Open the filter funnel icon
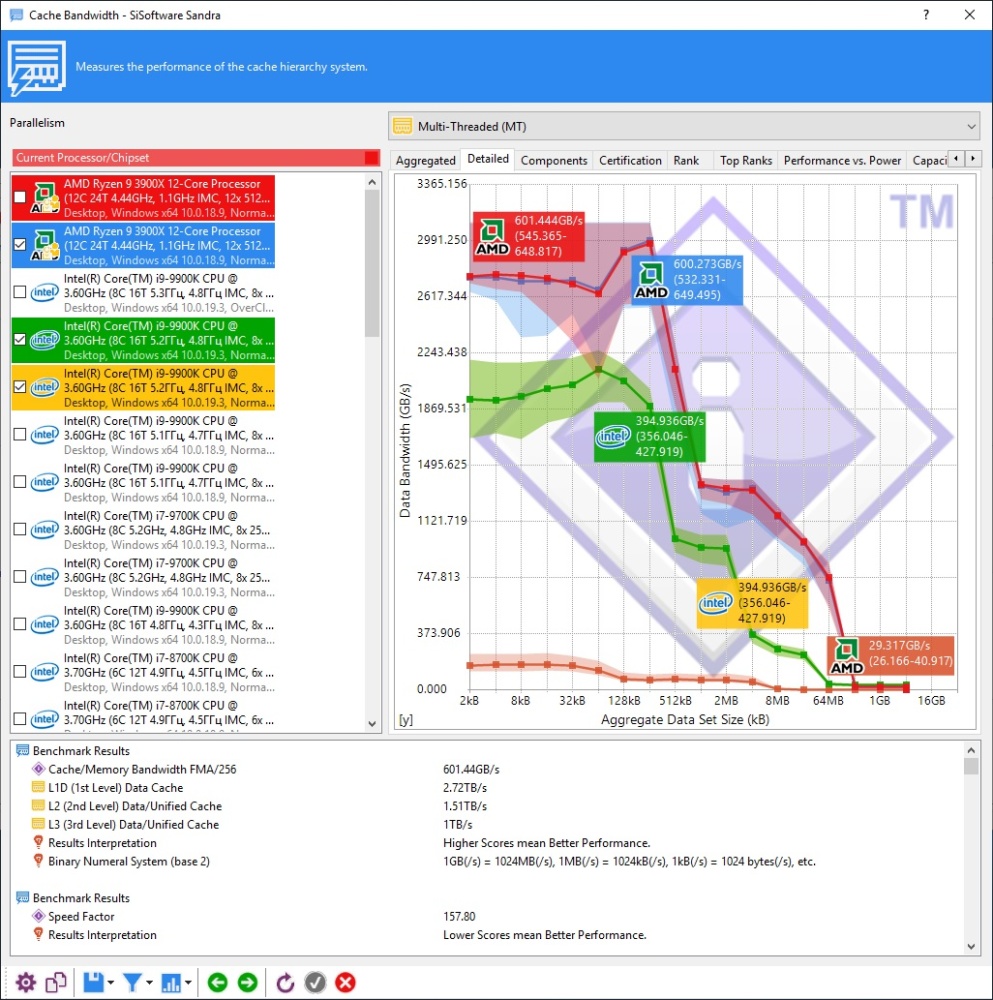The width and height of the screenshot is (993, 1000). point(132,982)
